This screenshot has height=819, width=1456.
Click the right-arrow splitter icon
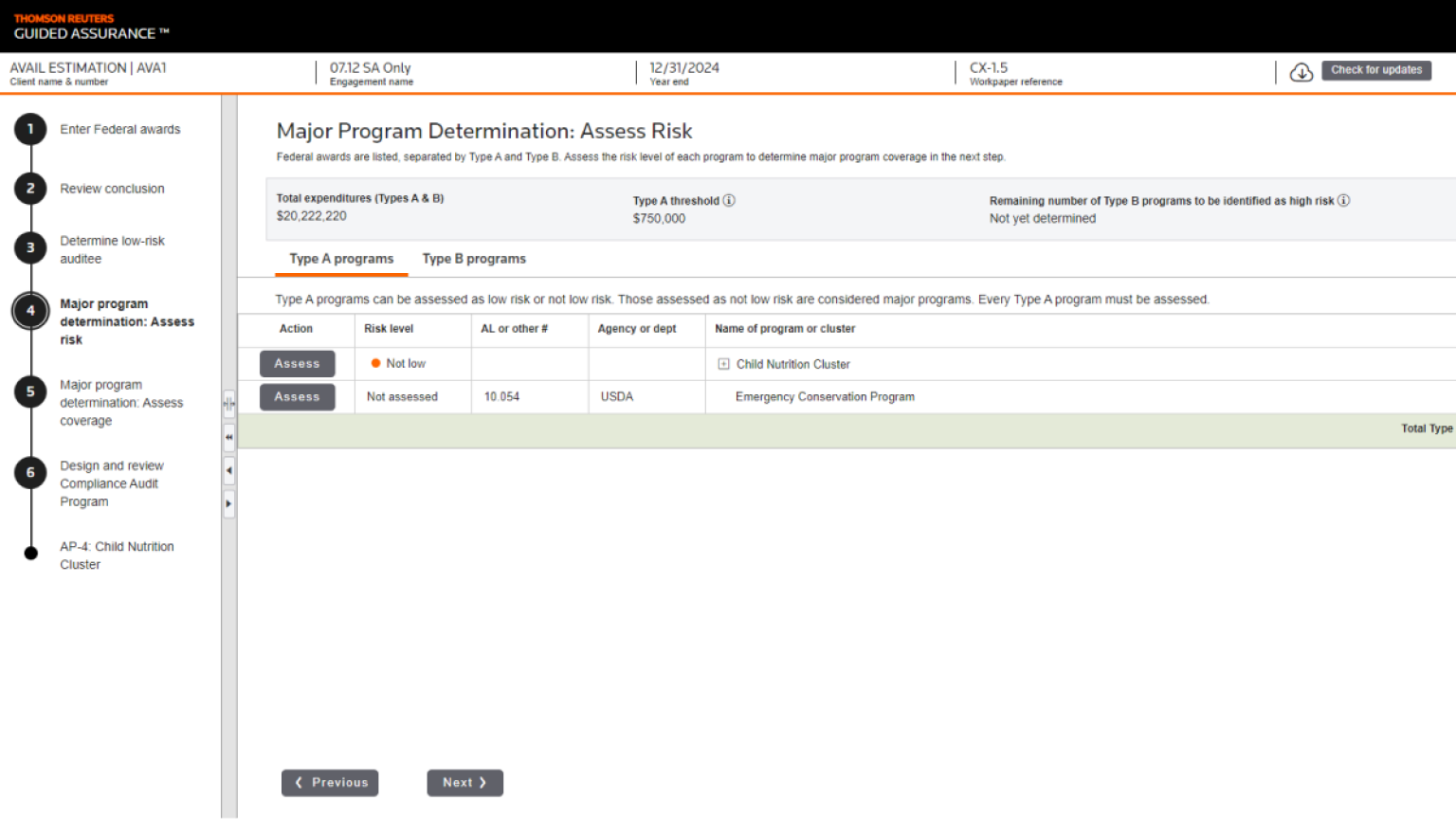(x=228, y=503)
